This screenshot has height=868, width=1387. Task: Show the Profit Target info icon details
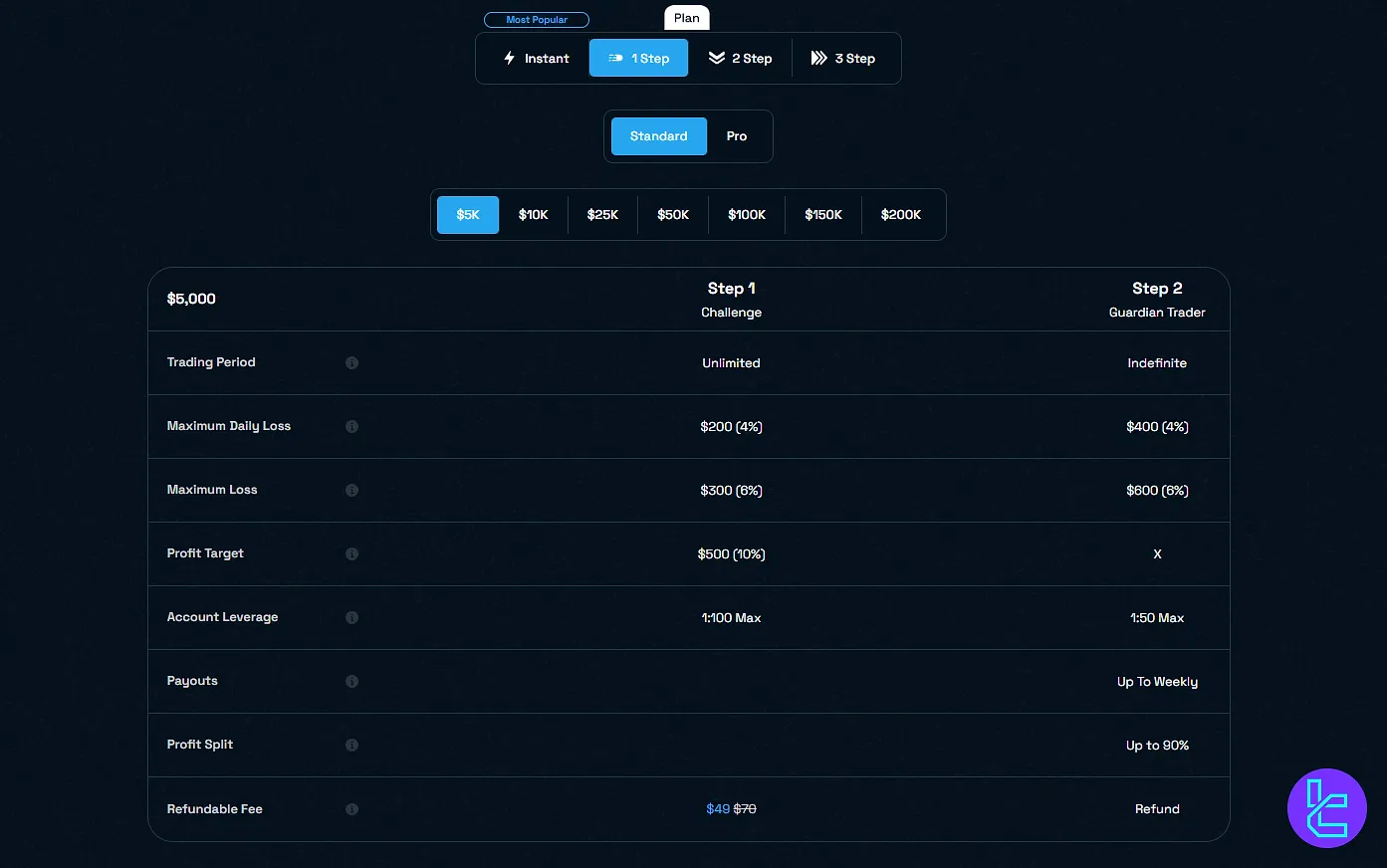(351, 554)
